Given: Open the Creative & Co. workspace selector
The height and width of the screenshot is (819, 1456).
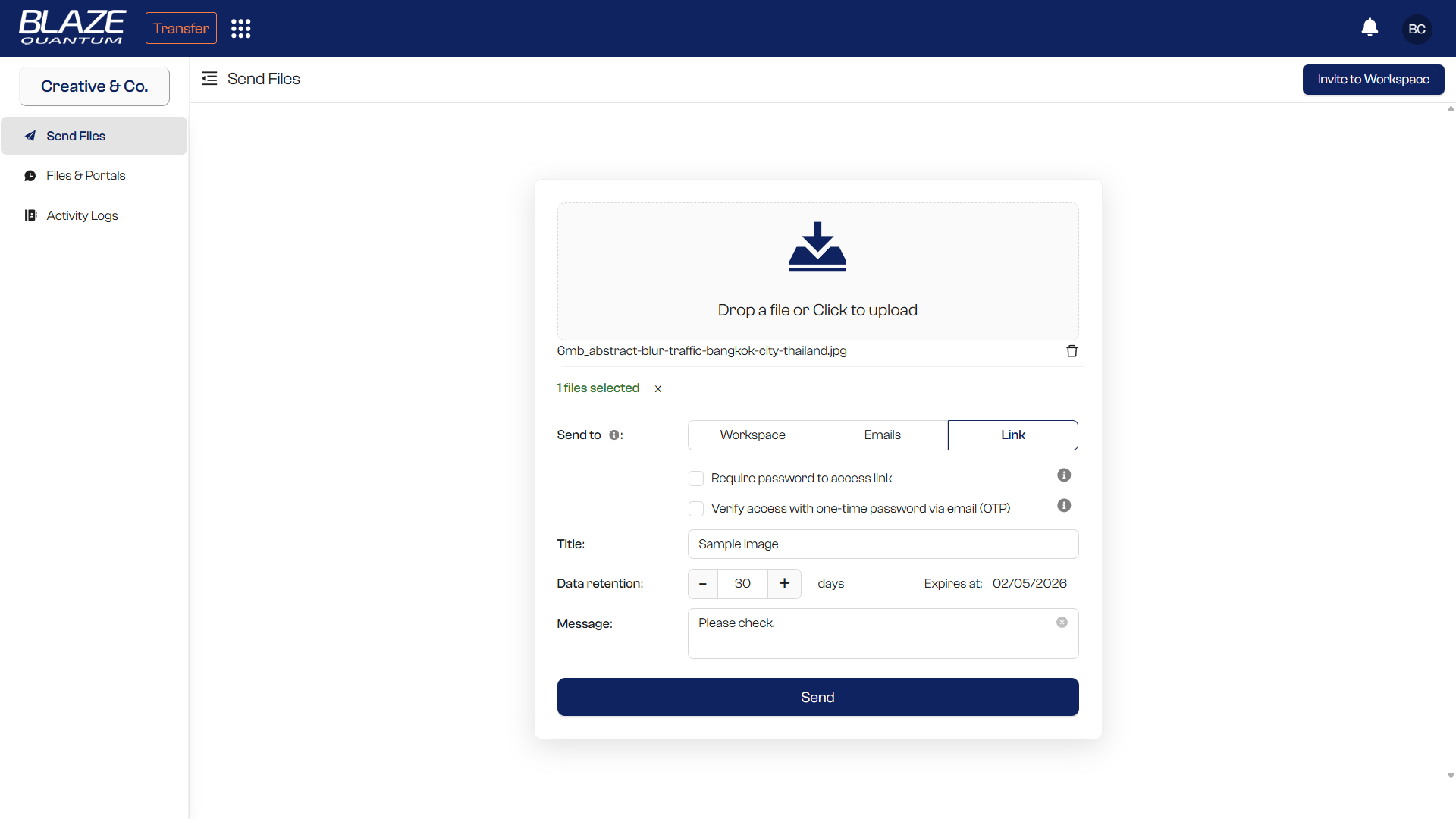Looking at the screenshot, I should [94, 86].
